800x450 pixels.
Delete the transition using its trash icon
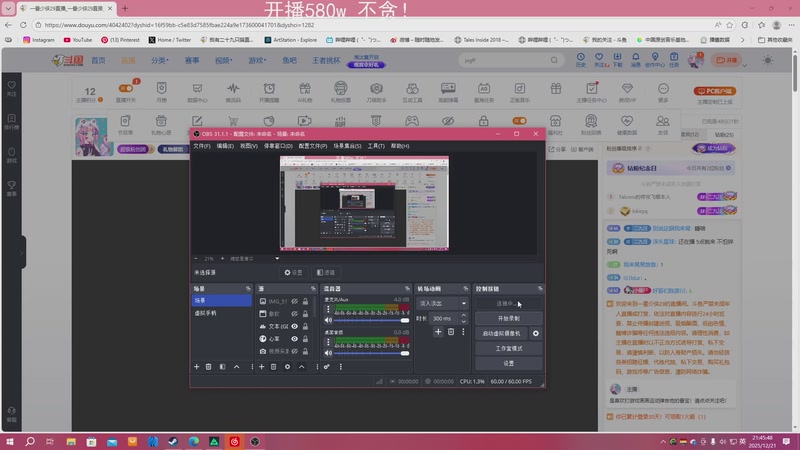click(451, 332)
